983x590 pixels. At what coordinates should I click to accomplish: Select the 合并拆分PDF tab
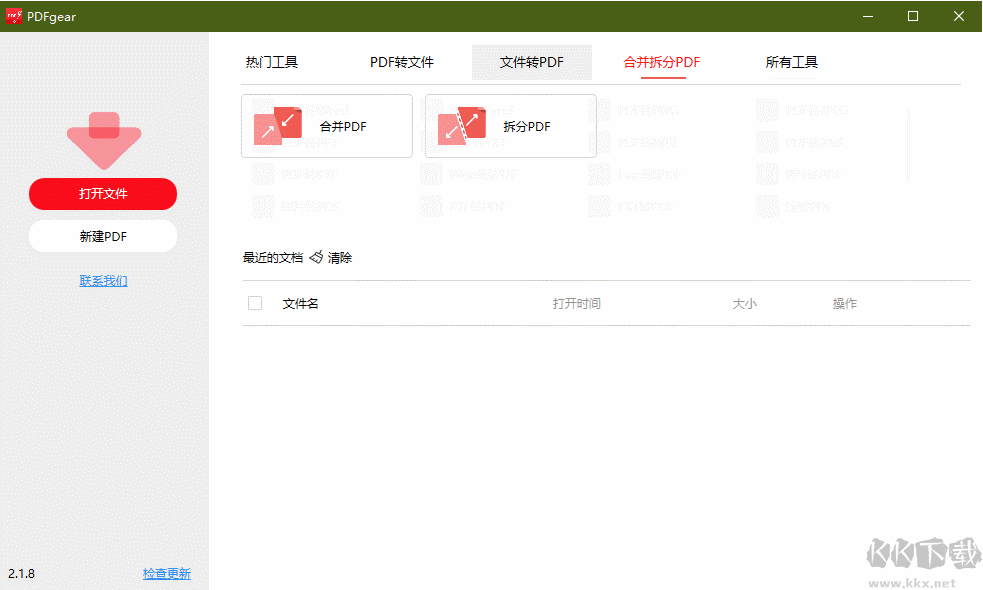[x=661, y=62]
